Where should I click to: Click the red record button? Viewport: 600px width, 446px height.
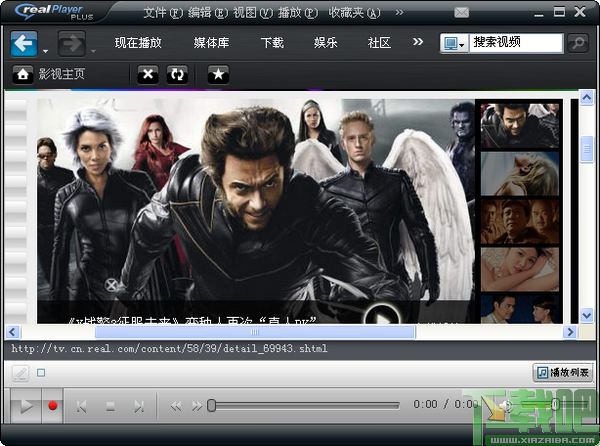point(52,406)
